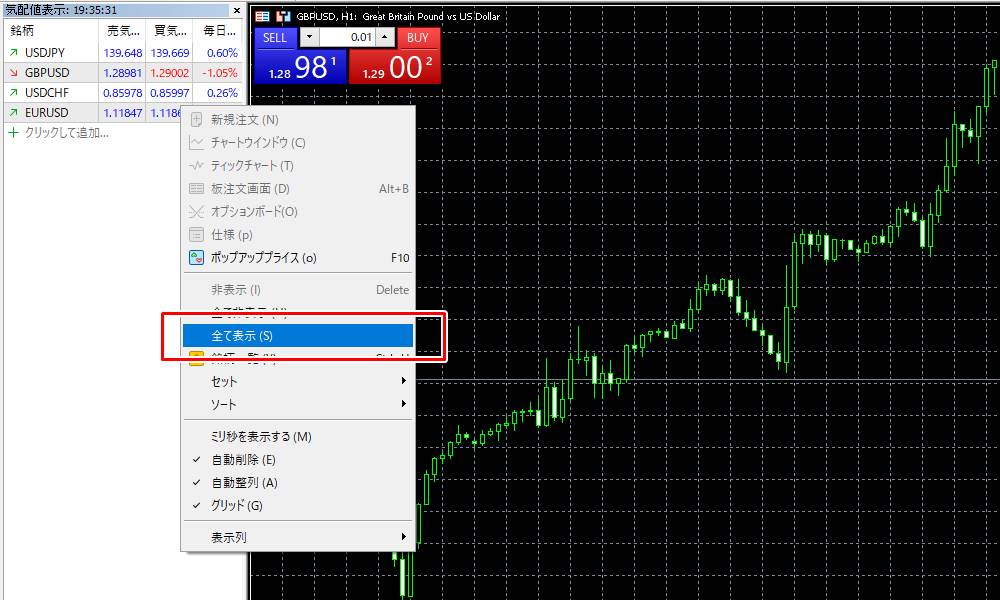Click the 板注文画面 (Depth of Market) icon

196,188
